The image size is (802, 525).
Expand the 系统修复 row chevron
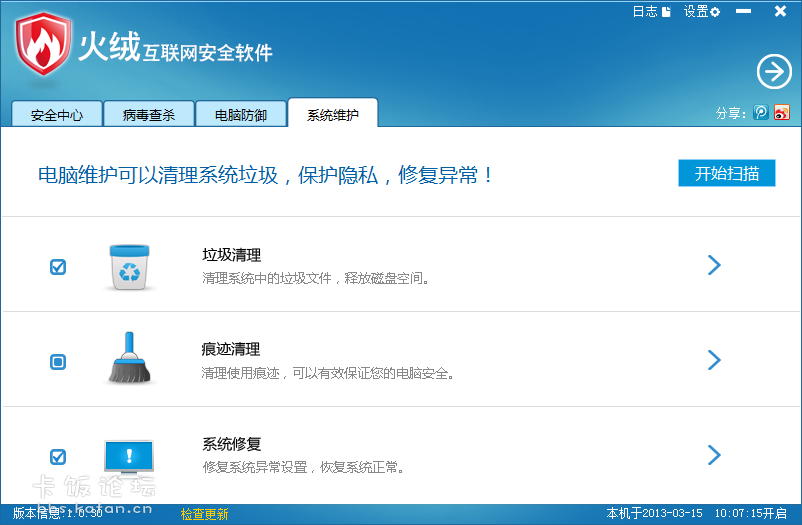714,455
